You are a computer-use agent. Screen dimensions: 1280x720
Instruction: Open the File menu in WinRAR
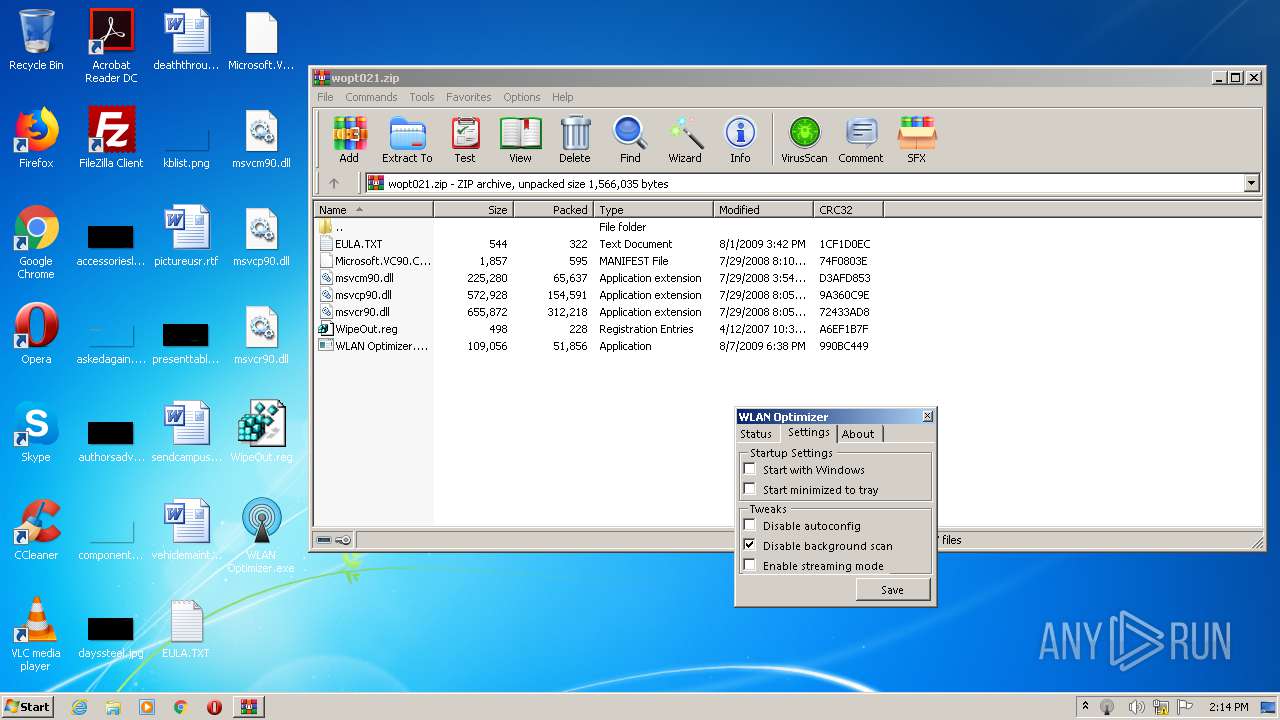(325, 97)
